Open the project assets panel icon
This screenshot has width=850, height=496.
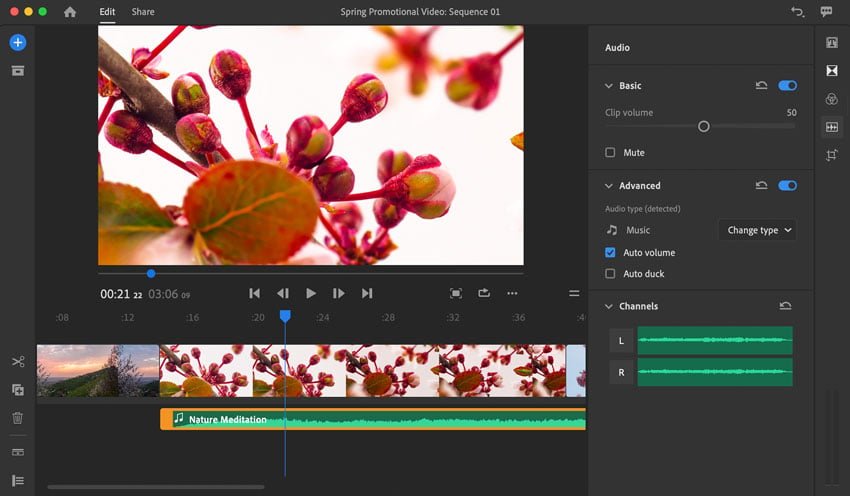point(18,71)
